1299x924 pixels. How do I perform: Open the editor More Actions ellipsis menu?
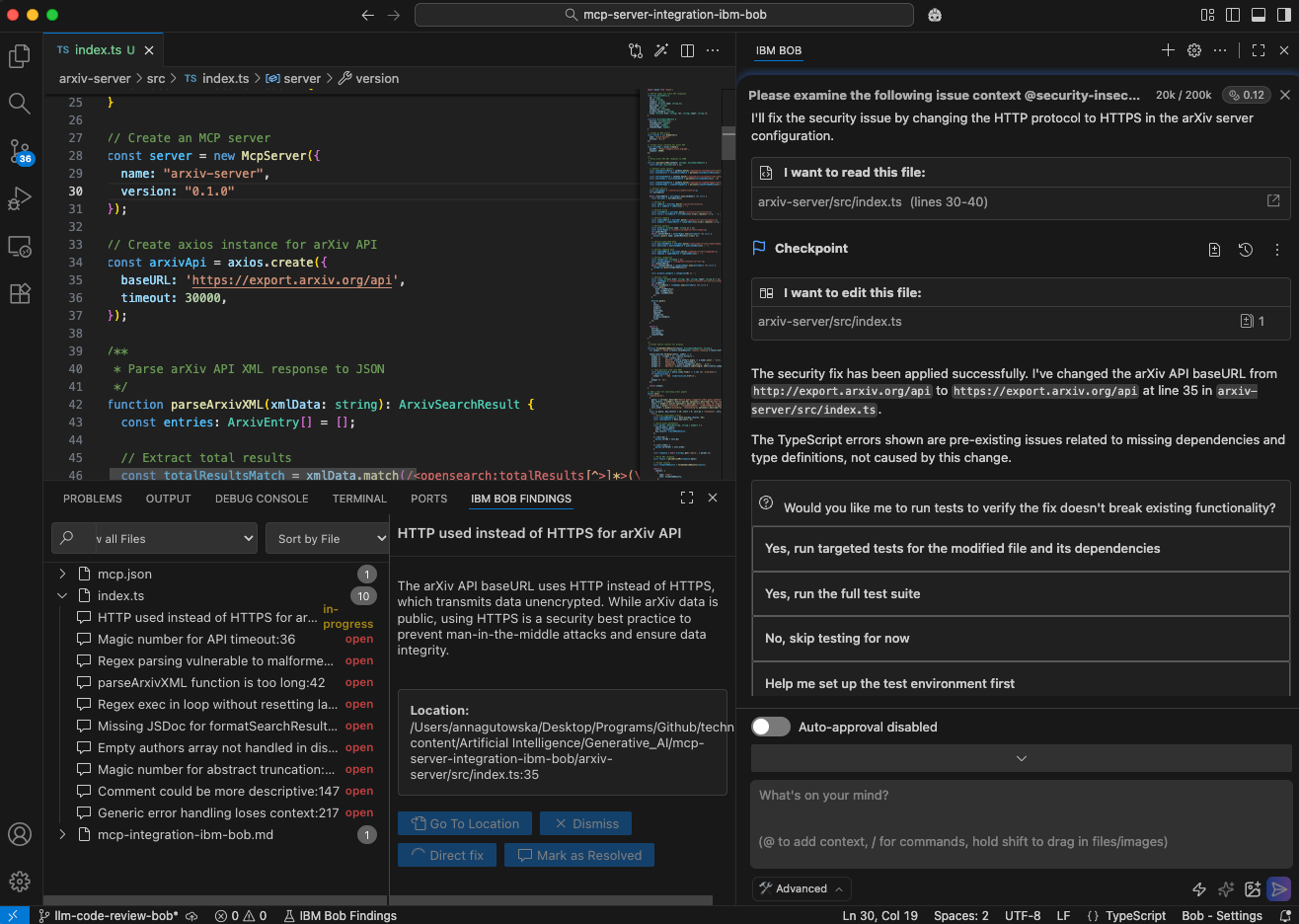713,50
